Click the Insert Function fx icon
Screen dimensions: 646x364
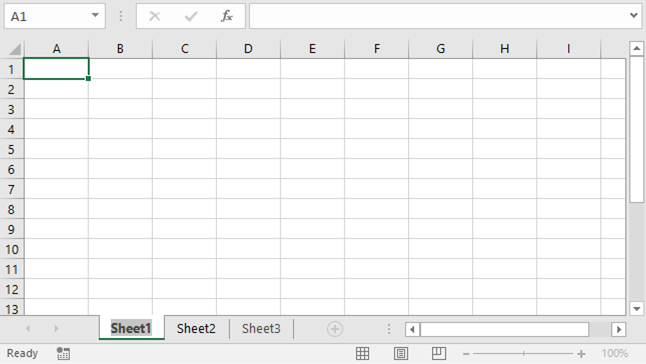[227, 16]
